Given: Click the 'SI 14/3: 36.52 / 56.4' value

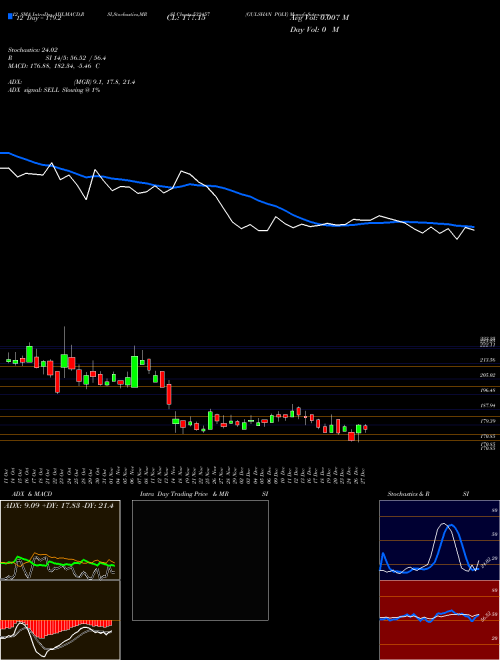Looking at the screenshot, I should pyautogui.click(x=76, y=58).
